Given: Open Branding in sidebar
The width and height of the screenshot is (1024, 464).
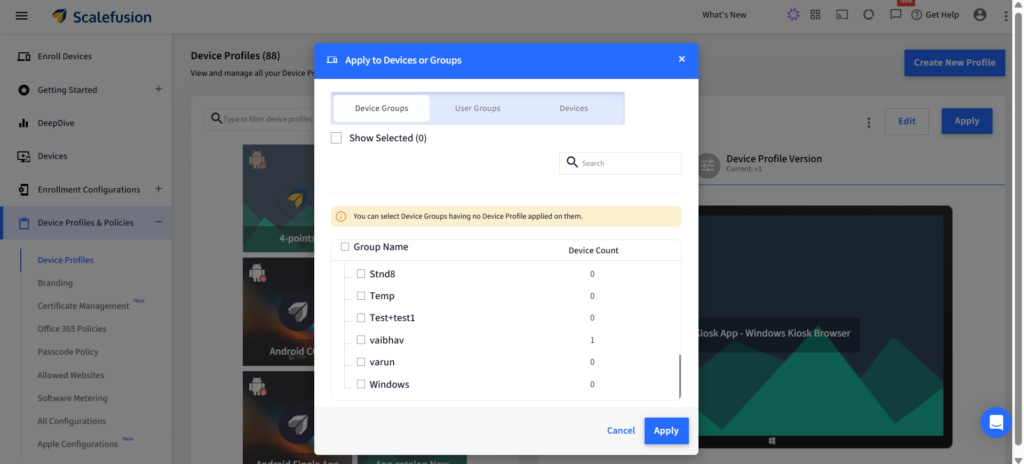Looking at the screenshot, I should [55, 283].
